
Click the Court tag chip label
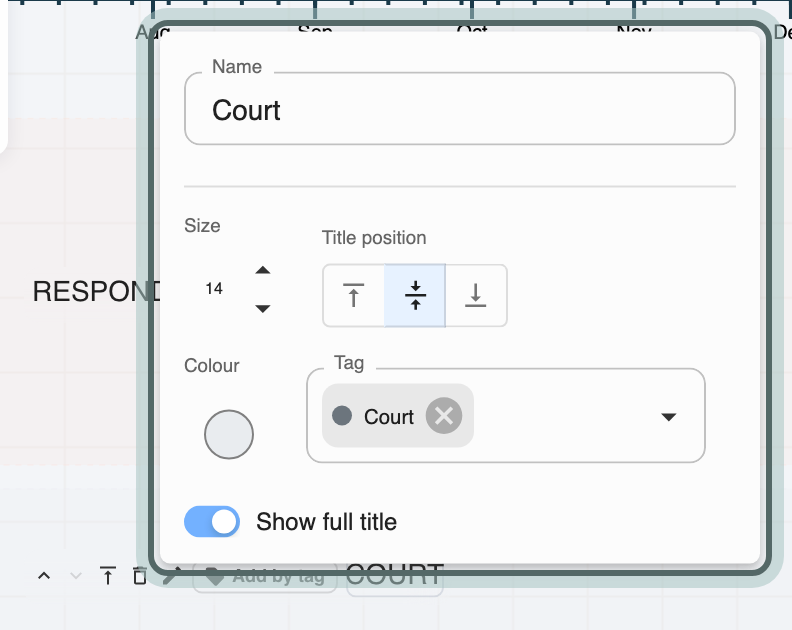(389, 417)
